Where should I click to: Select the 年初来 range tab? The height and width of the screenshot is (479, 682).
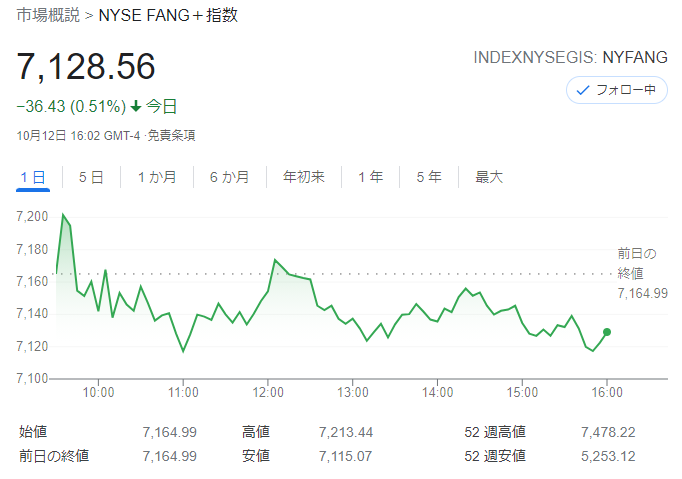pyautogui.click(x=304, y=177)
